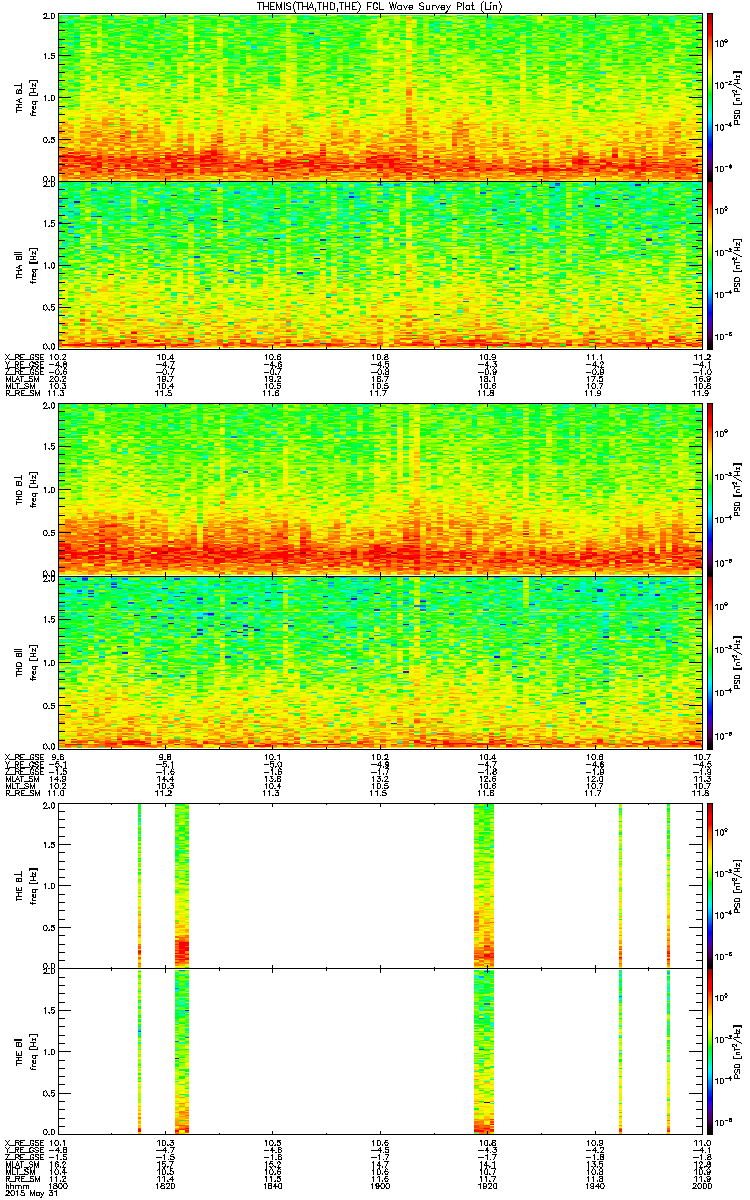Click the R_RE_SM label under the THE panels

click(x=21, y=1180)
